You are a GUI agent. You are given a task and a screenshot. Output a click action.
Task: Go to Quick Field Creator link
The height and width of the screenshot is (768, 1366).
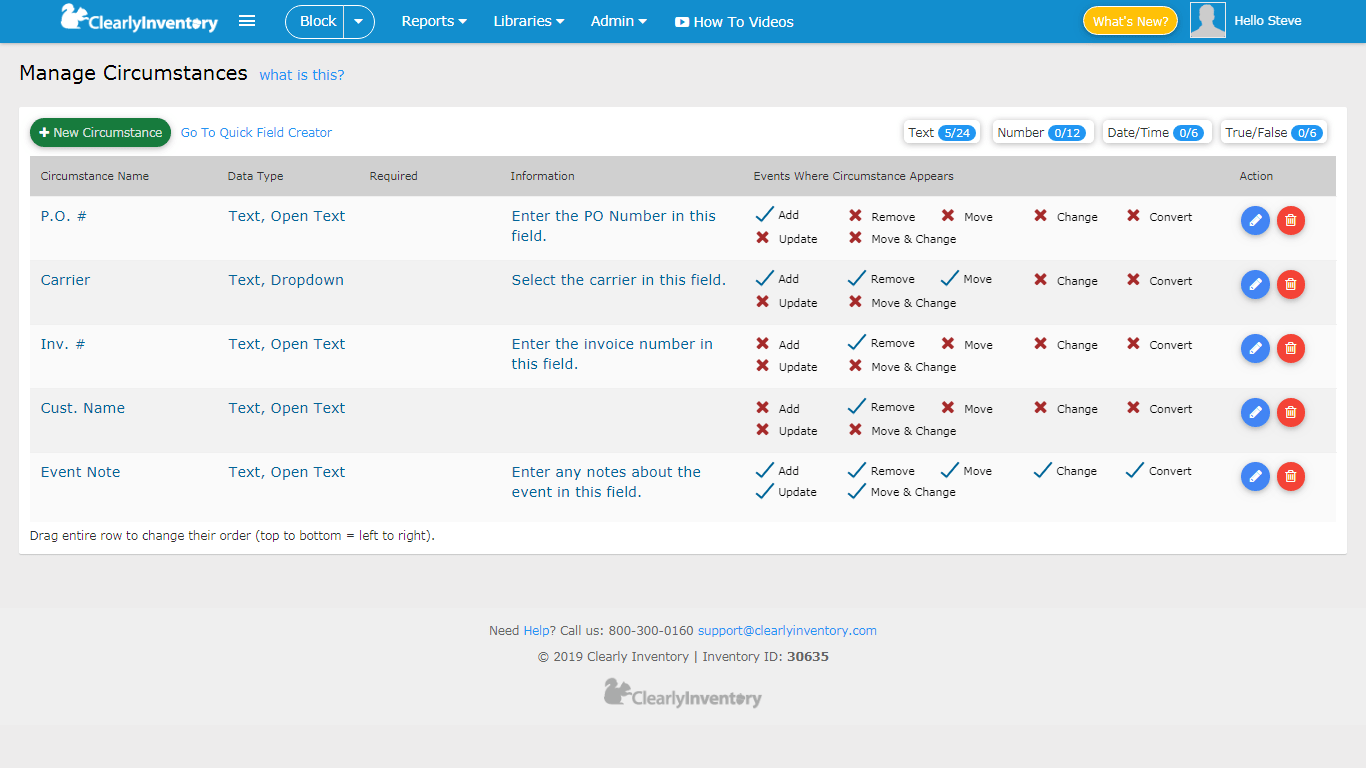click(x=256, y=133)
